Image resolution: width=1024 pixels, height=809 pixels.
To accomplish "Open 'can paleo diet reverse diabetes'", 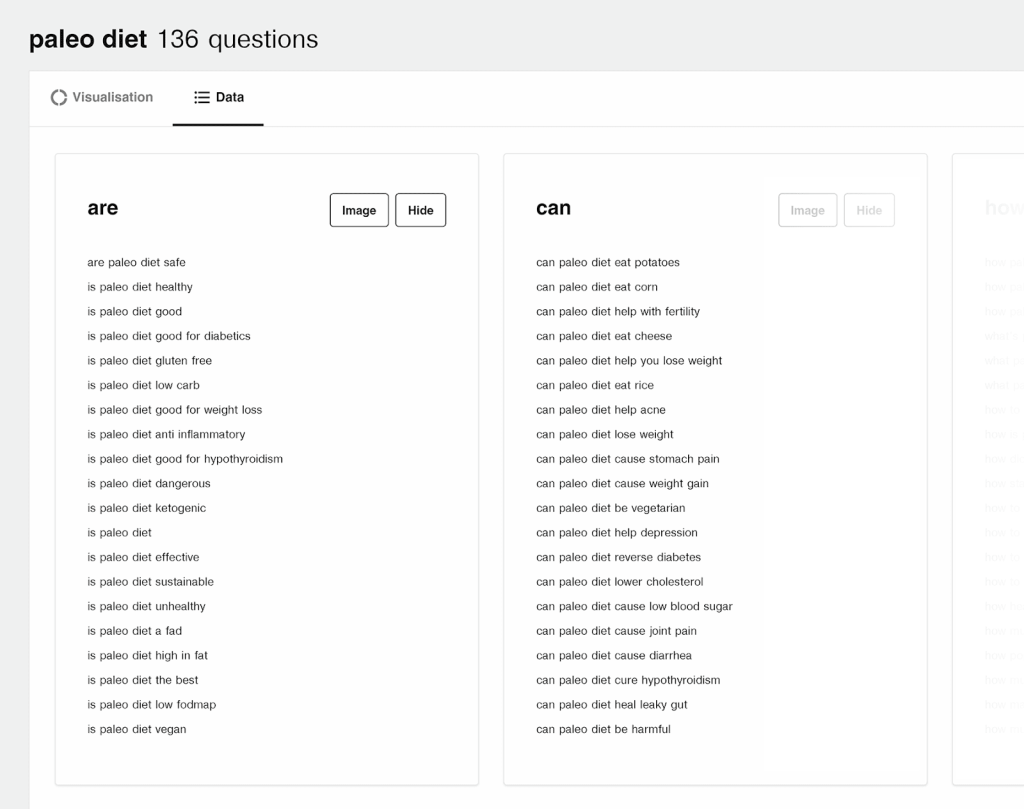I will 618,557.
